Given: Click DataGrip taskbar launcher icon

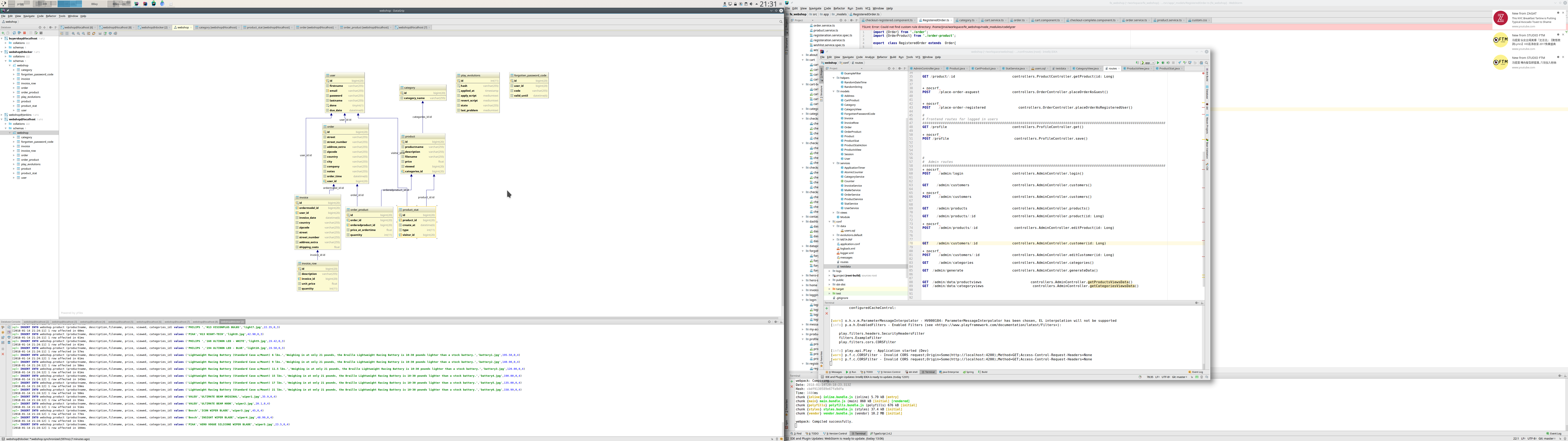Looking at the screenshot, I should [x=136, y=4].
